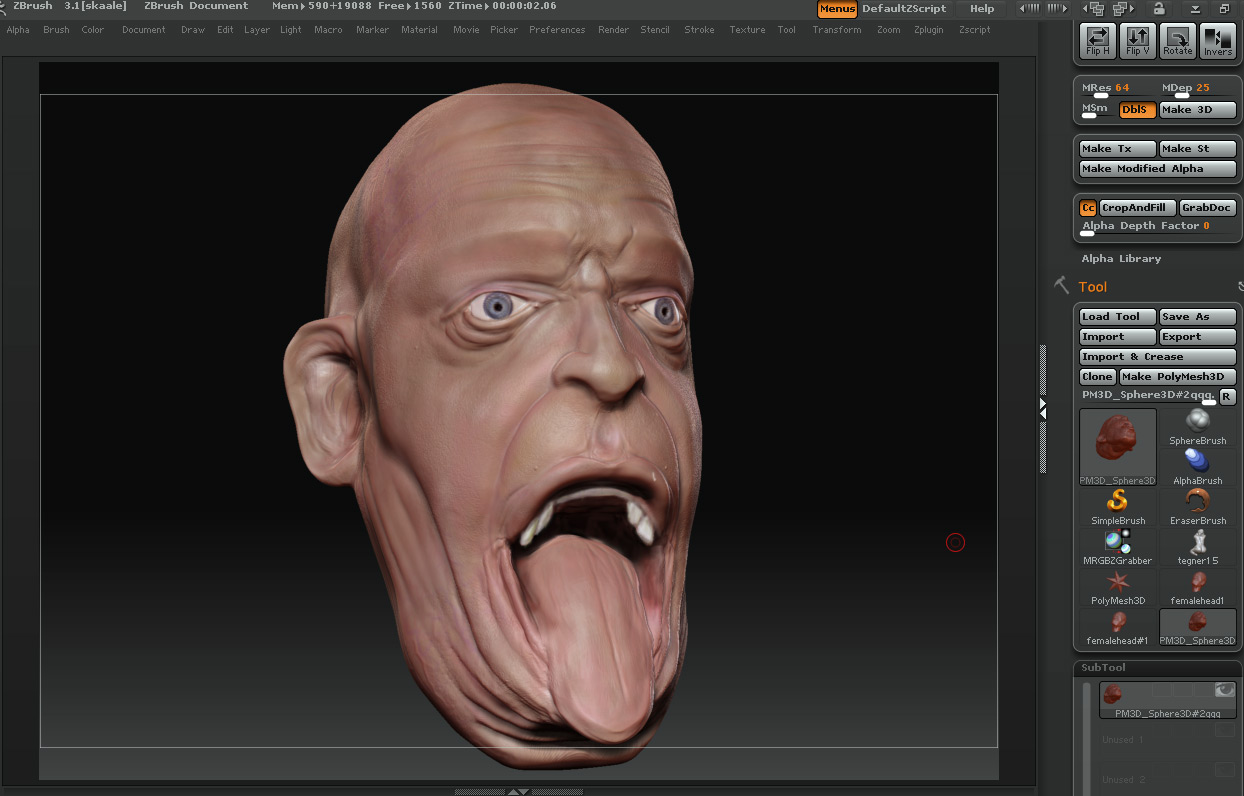Select the MRGBZGrabber tool
This screenshot has height=796, width=1244.
point(1118,547)
